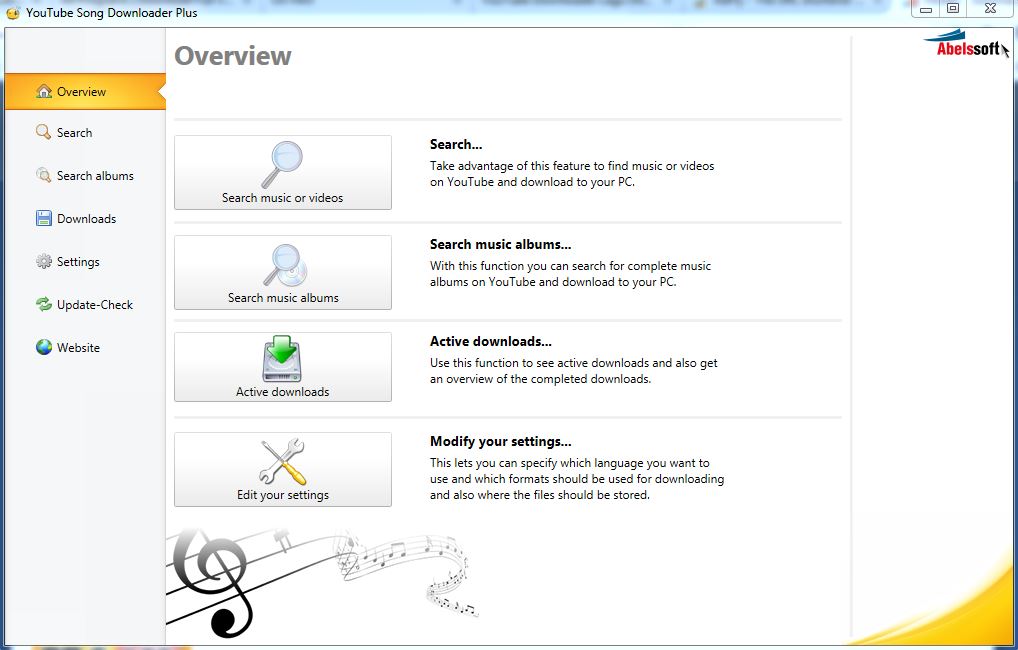Click the Settings gear icon in the sidebar
Image resolution: width=1018 pixels, height=650 pixels.
pos(43,262)
